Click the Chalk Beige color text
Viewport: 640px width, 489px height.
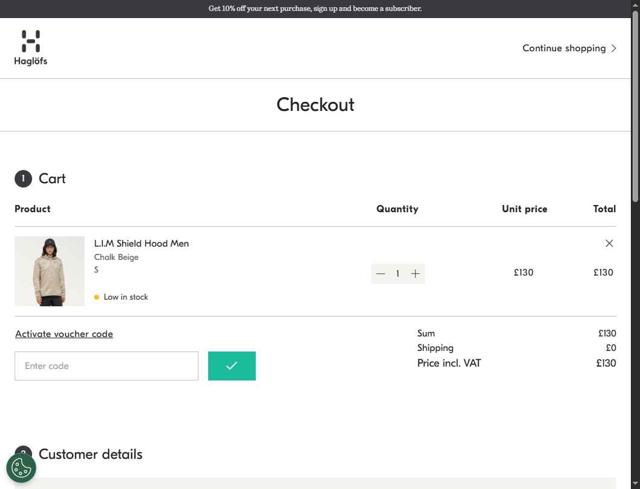pyautogui.click(x=116, y=257)
